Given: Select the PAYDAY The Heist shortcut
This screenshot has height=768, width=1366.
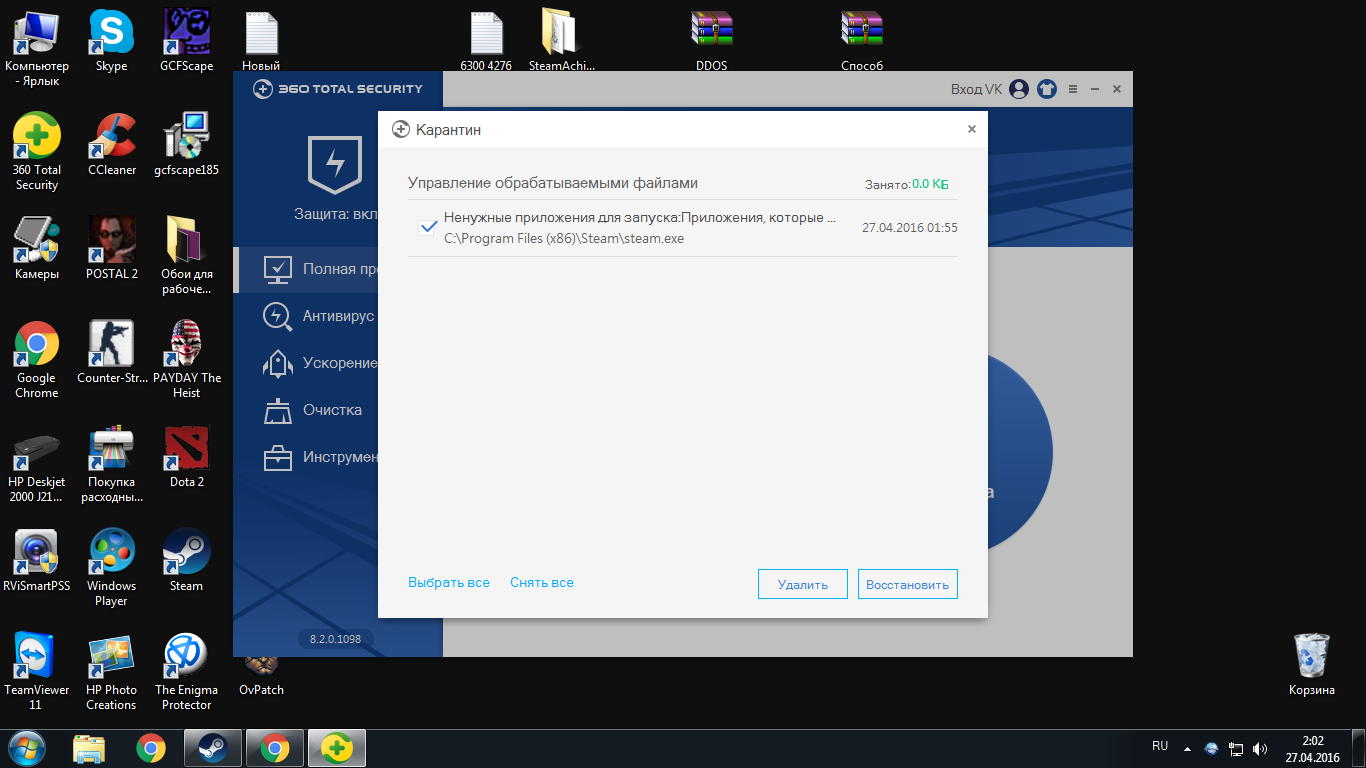Looking at the screenshot, I should 187,359.
